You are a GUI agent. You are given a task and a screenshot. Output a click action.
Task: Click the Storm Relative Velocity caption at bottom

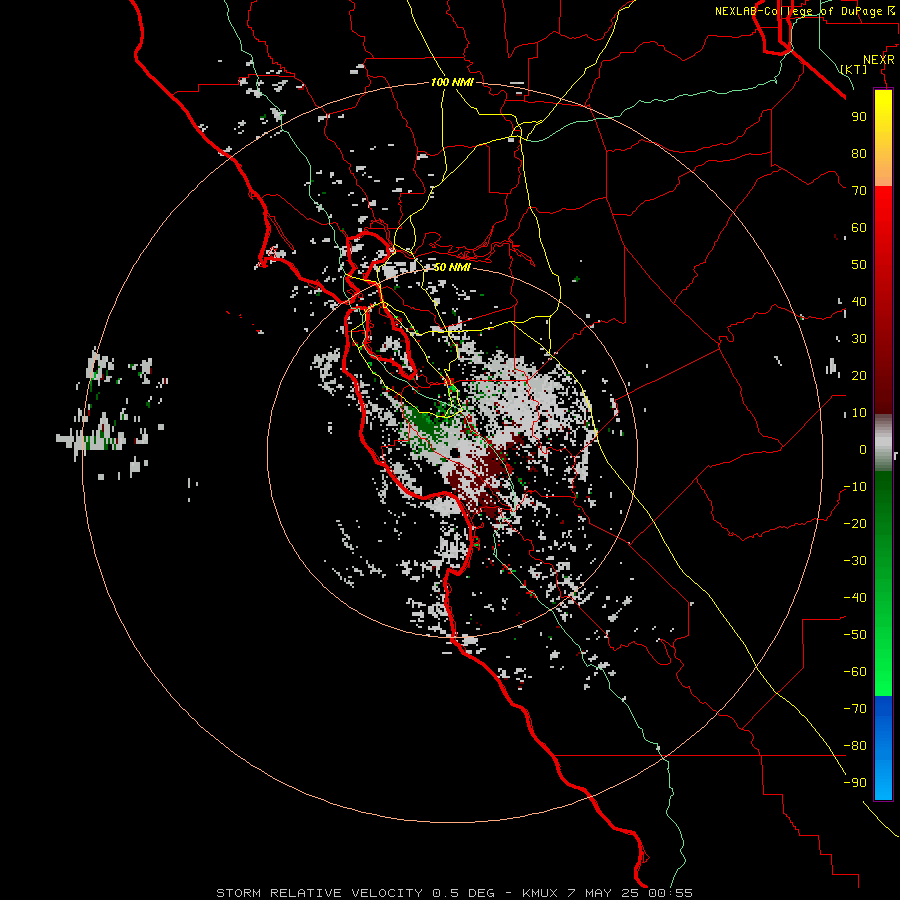coord(454,893)
